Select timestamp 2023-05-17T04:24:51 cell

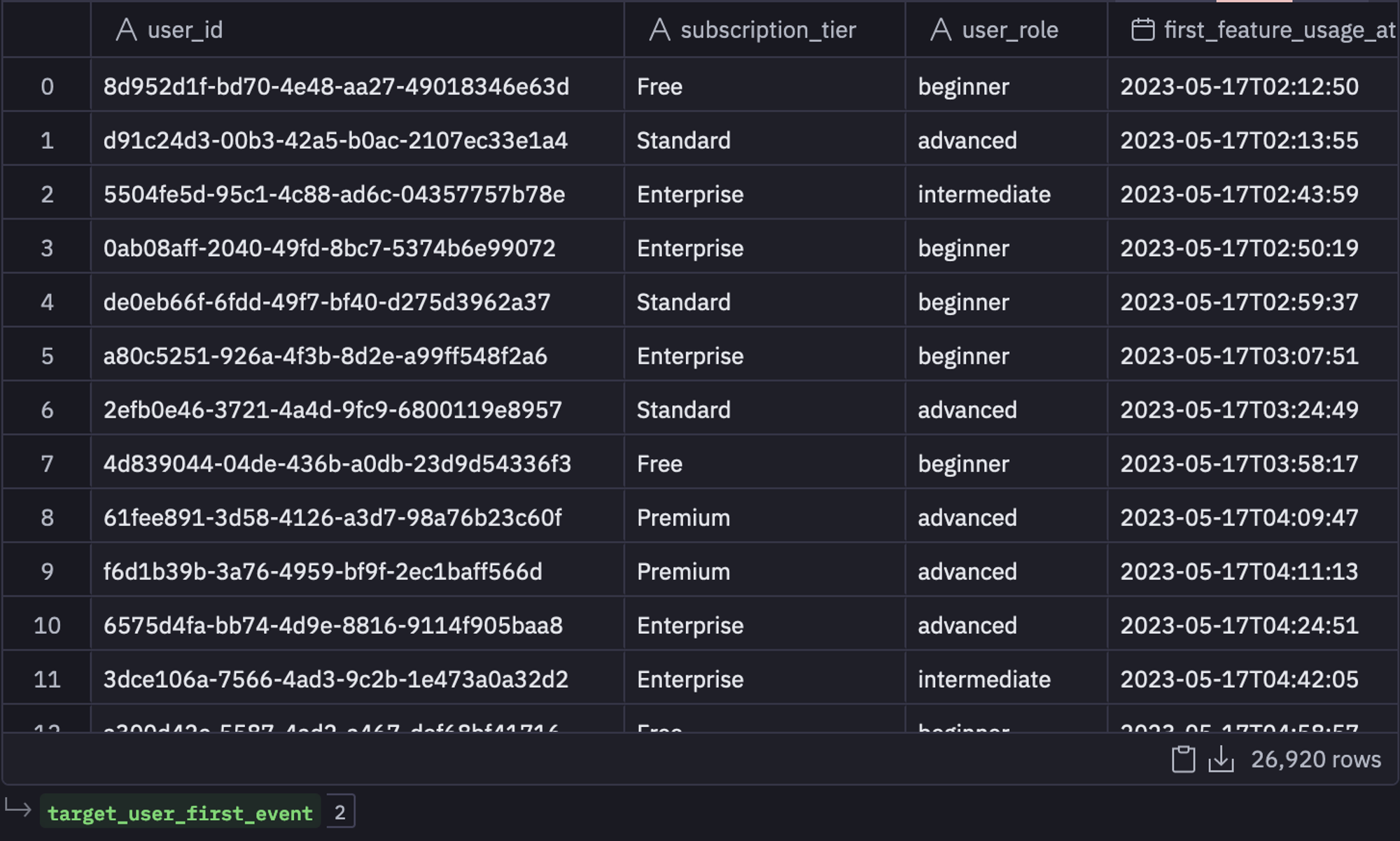(1239, 626)
